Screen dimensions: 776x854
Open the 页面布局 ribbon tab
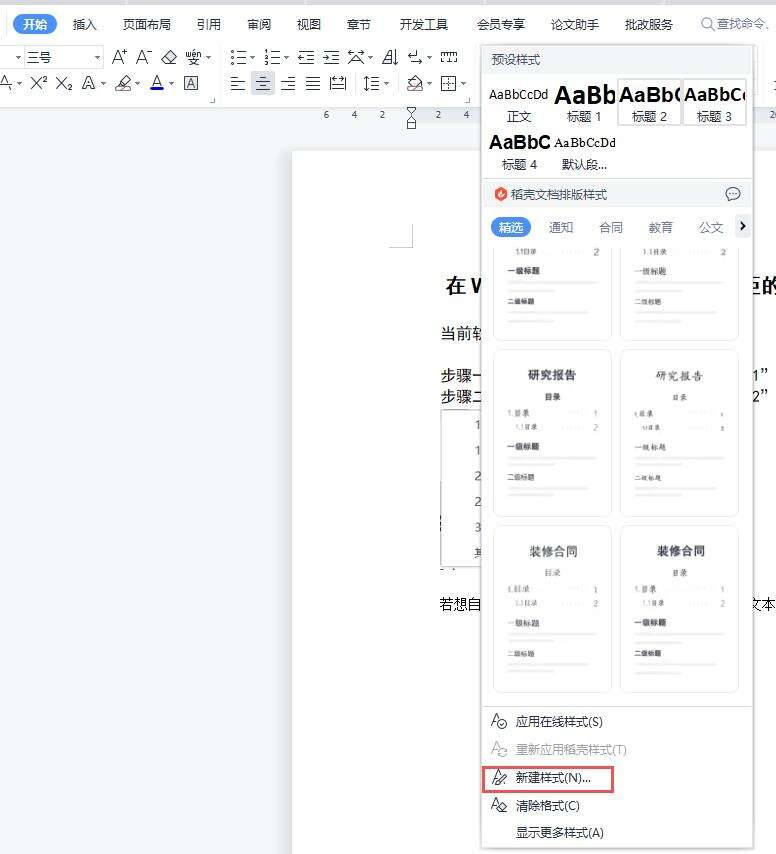(x=146, y=25)
